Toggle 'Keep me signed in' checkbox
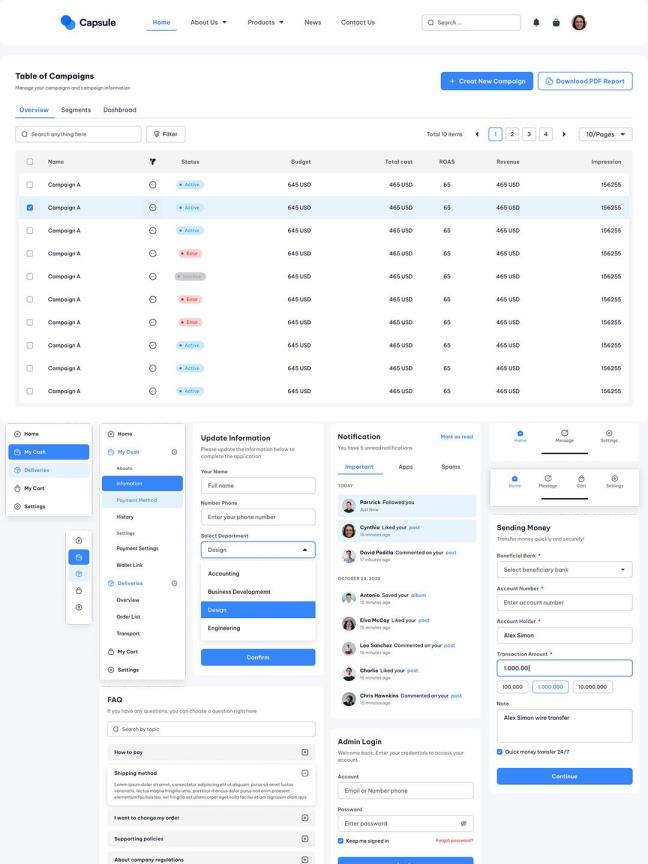Screen dimensions: 648x864 pos(341,841)
